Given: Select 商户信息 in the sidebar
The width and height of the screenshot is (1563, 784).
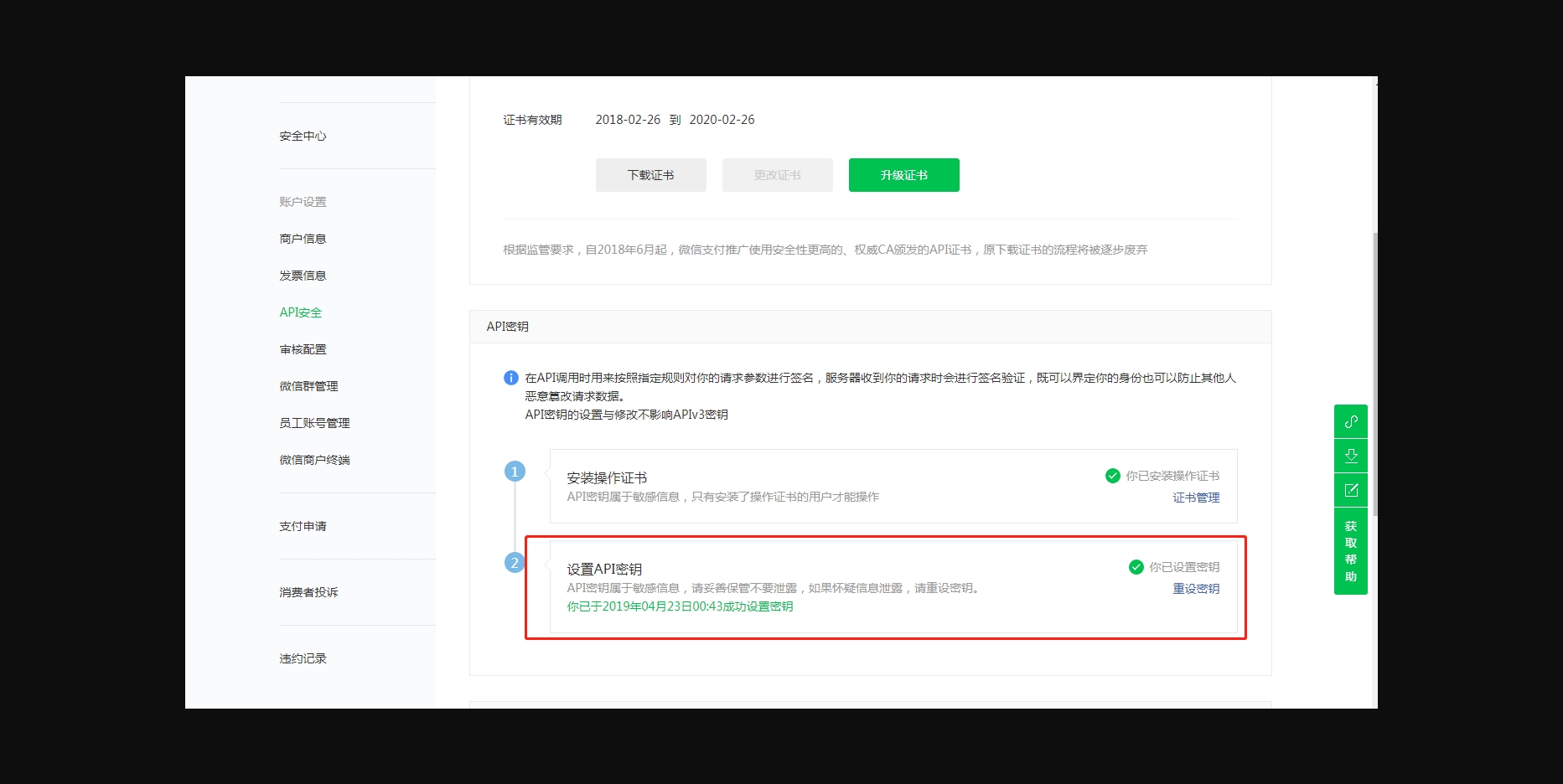Looking at the screenshot, I should pos(303,239).
